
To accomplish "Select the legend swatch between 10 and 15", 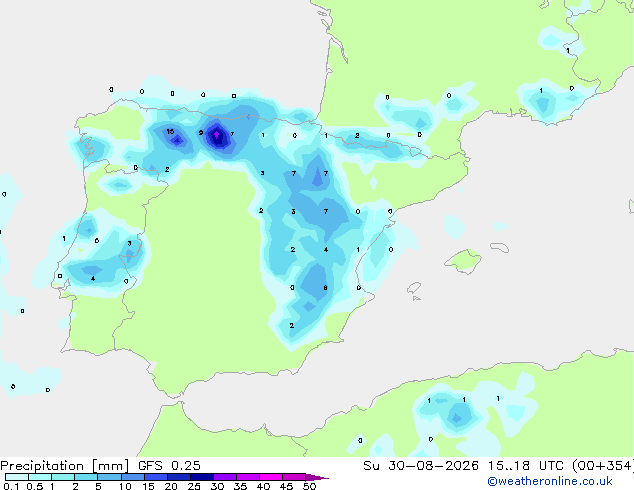I will click(133, 477).
